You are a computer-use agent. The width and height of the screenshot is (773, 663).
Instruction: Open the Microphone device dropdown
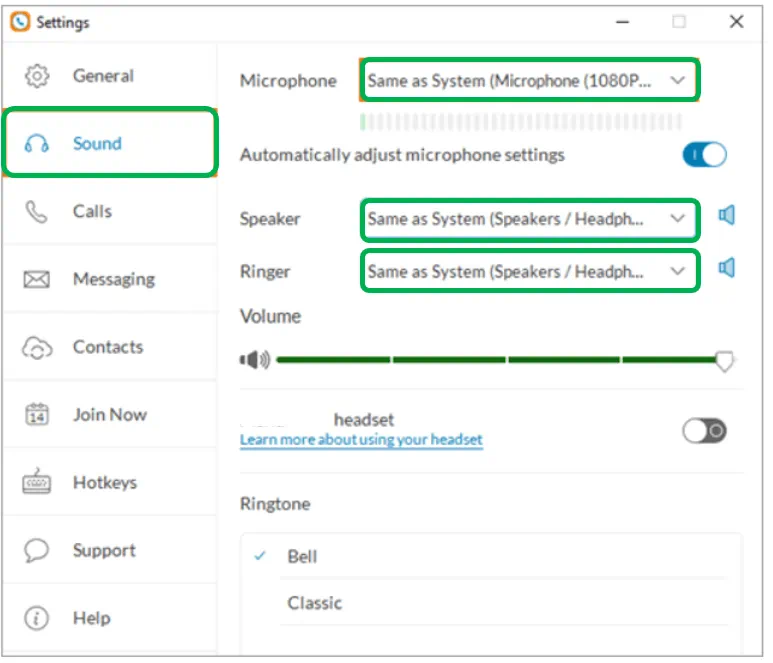tap(529, 81)
